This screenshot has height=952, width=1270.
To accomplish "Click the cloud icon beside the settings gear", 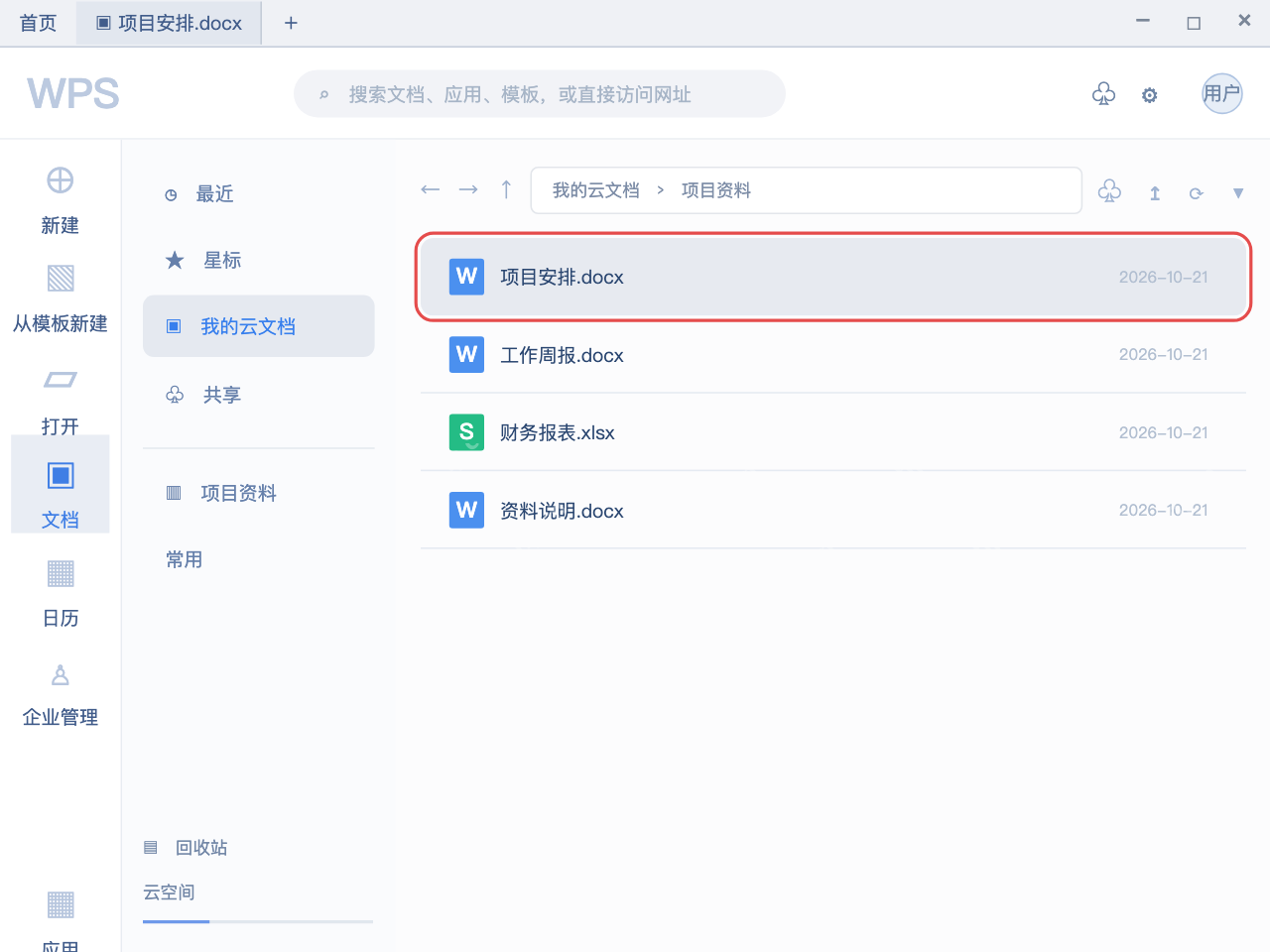I will point(1103,94).
